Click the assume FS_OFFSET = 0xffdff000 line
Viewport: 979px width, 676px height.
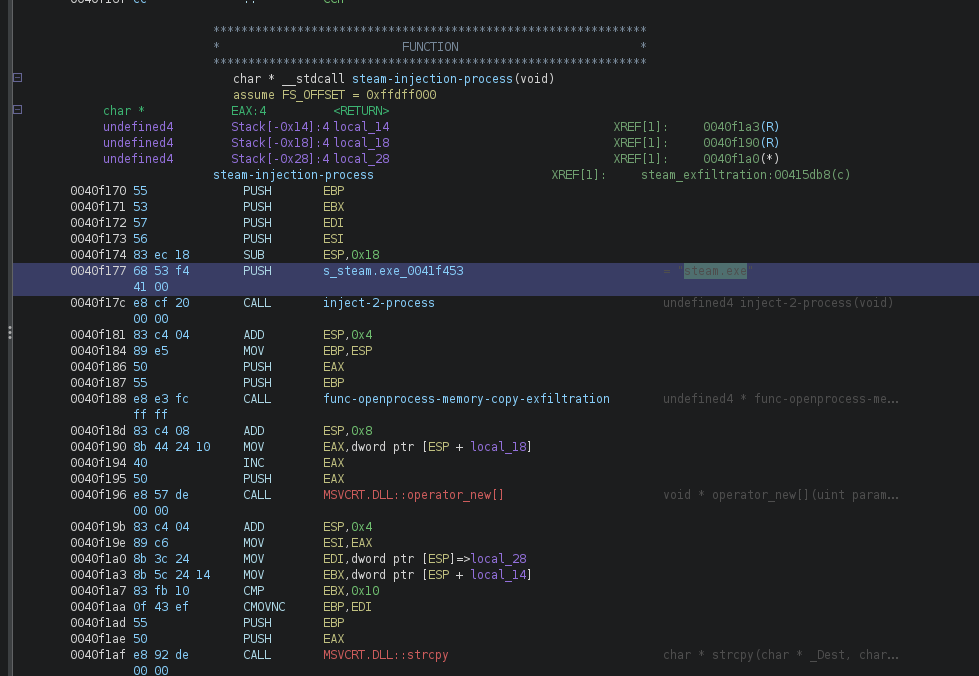[335, 95]
